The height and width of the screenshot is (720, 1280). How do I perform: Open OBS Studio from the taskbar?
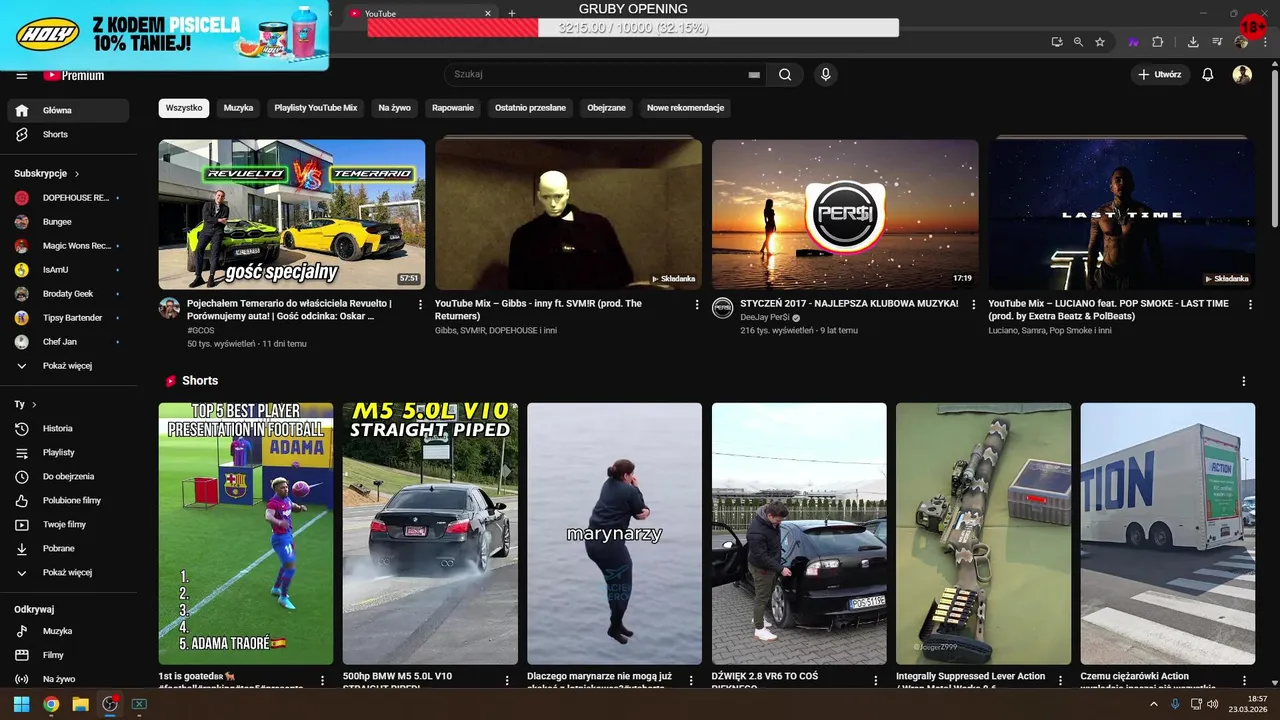point(110,704)
